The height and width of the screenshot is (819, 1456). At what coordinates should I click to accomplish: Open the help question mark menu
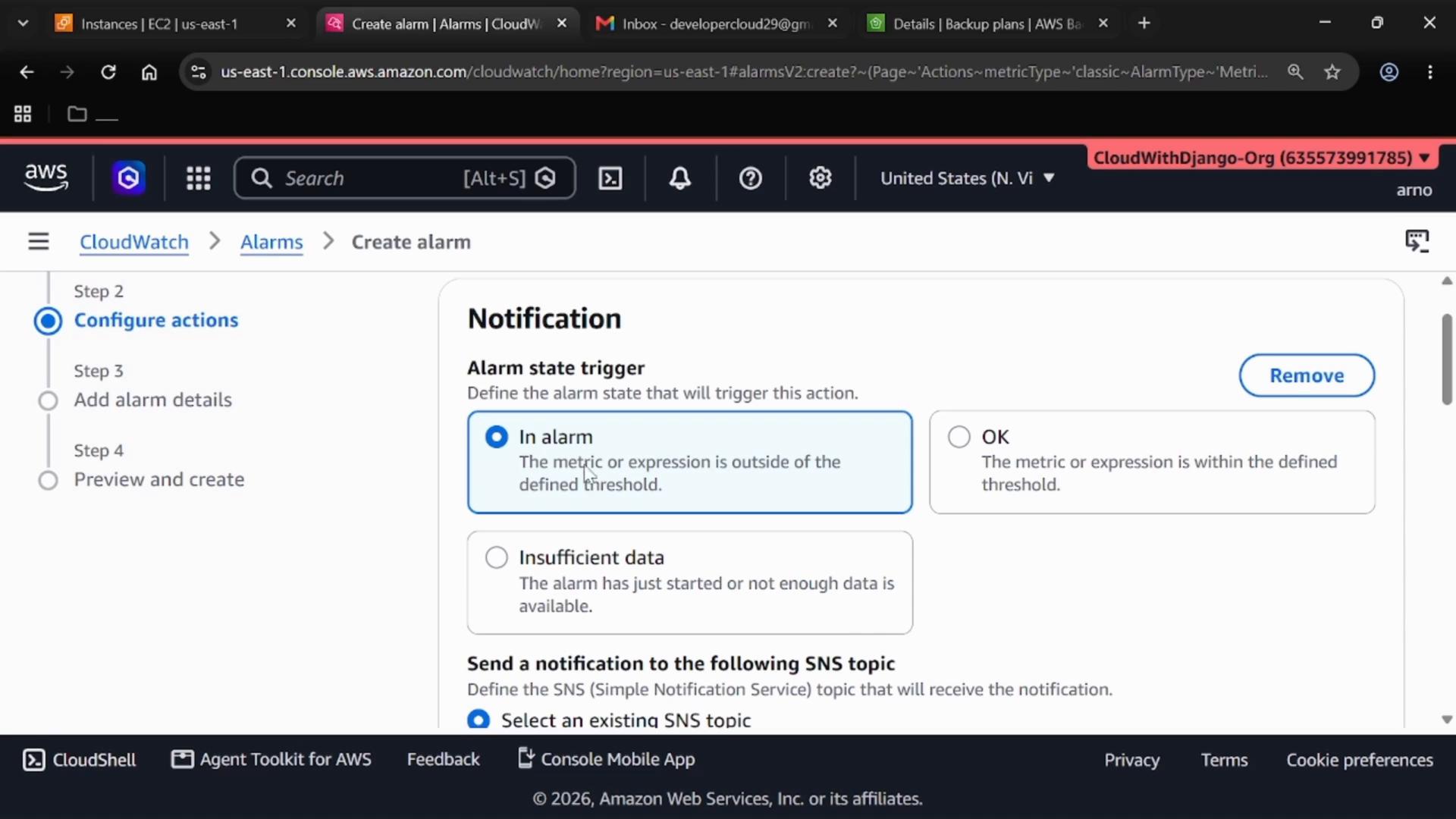pos(751,178)
